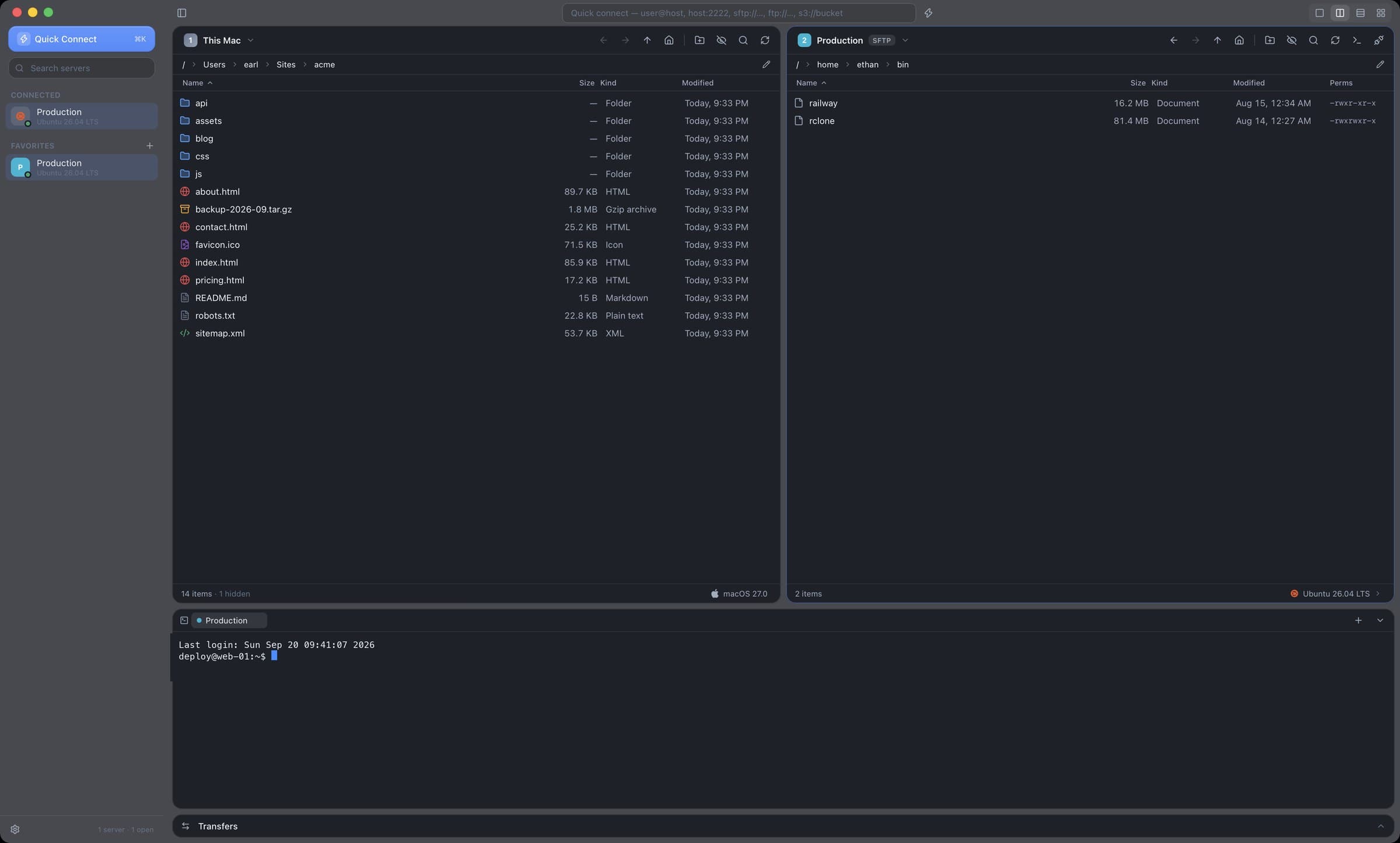This screenshot has width=1400, height=843.
Task: Create new folder in This Mac pane
Action: coord(699,40)
